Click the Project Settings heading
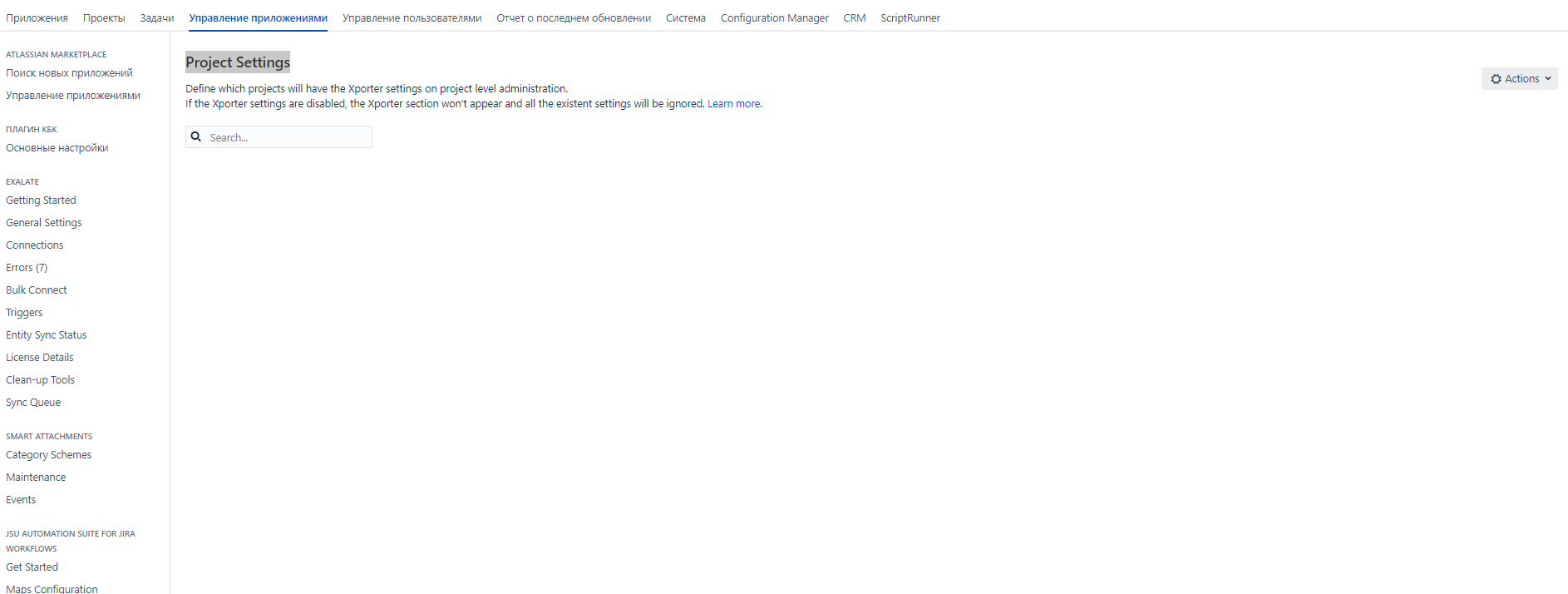This screenshot has height=594, width=1568. 238,62
